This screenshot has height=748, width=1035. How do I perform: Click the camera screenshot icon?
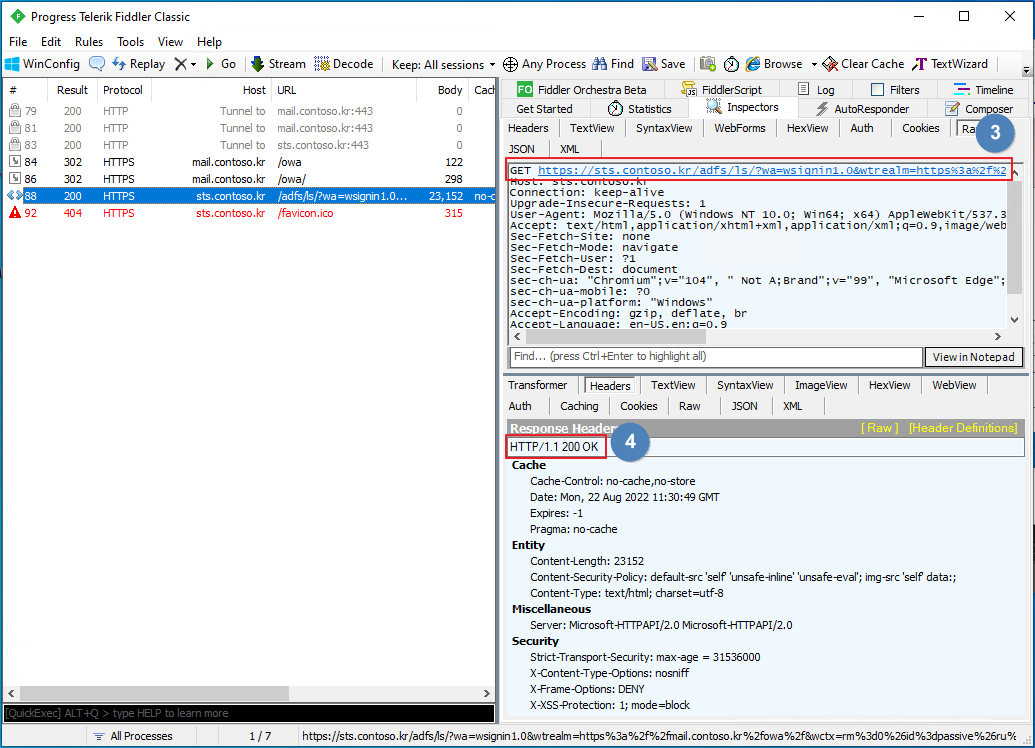point(708,64)
